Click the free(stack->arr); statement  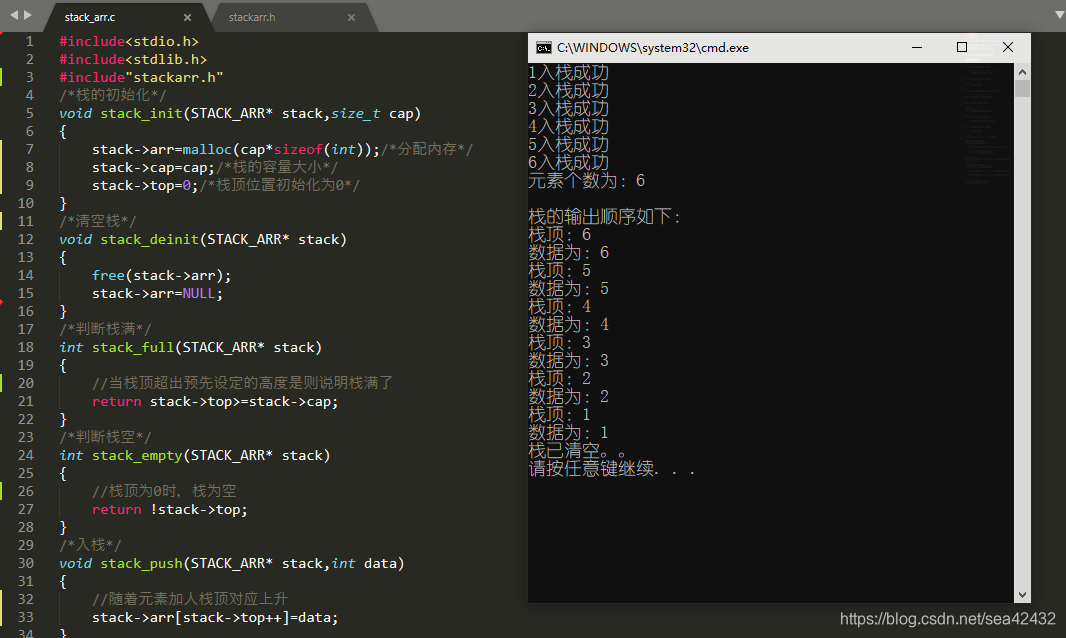pos(161,275)
